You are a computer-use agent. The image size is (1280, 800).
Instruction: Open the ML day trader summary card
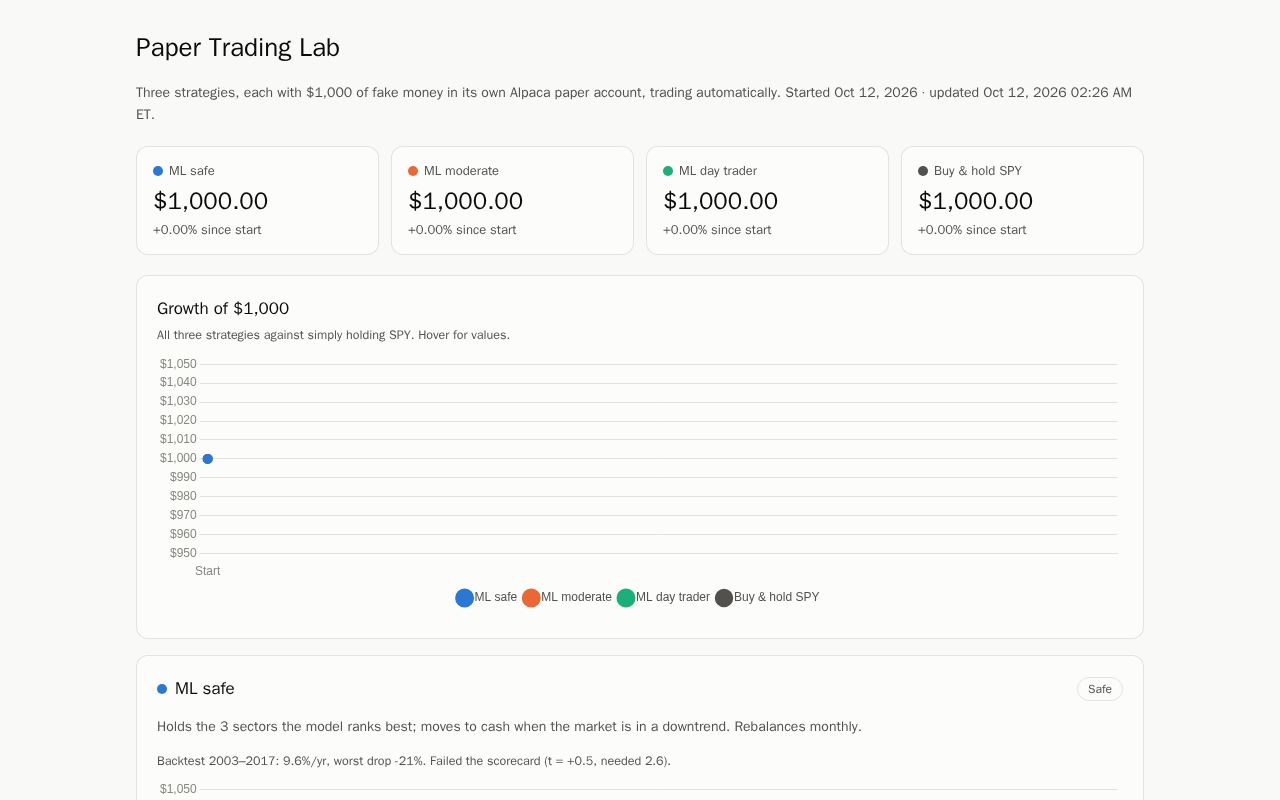(767, 201)
